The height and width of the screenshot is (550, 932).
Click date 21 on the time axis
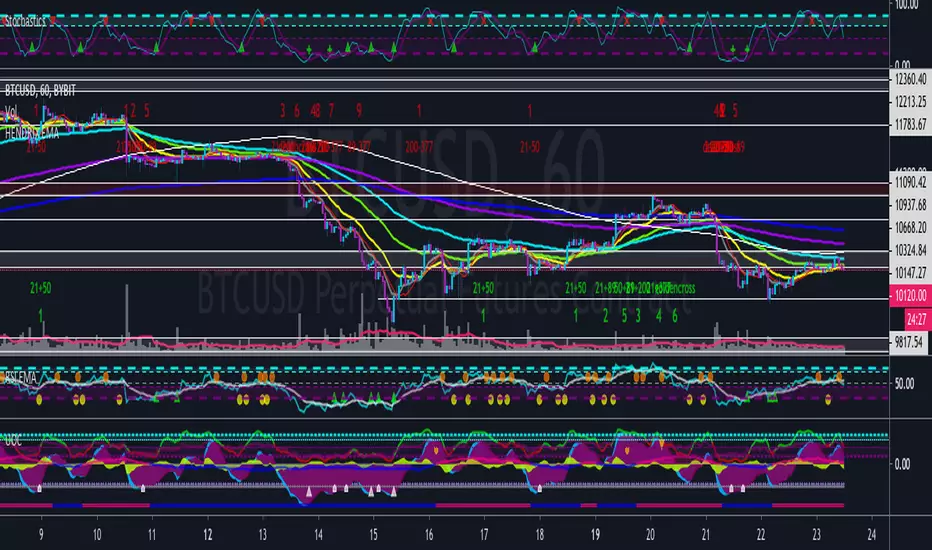[706, 535]
